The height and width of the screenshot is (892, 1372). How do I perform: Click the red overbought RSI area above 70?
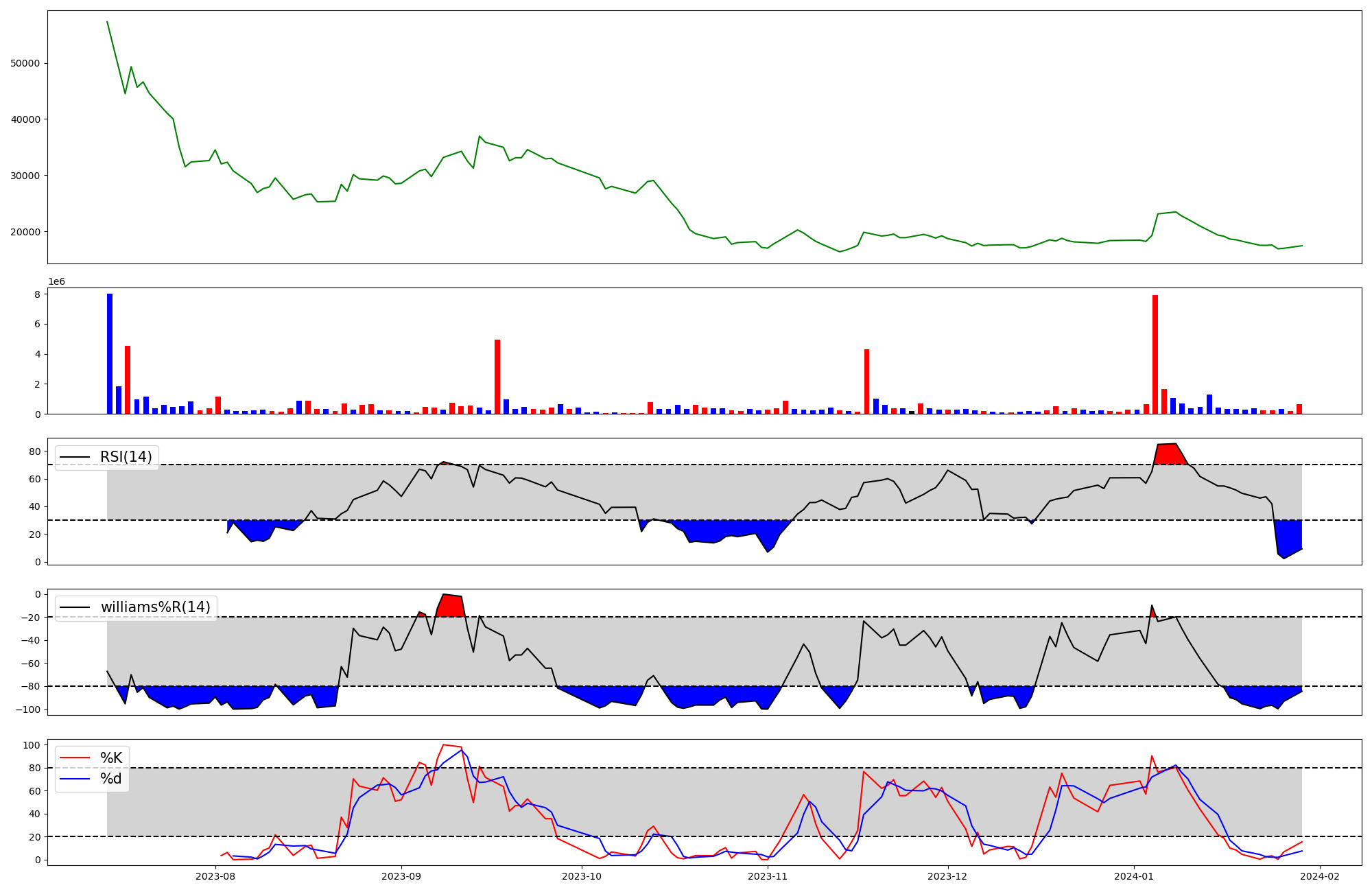pos(1170,454)
